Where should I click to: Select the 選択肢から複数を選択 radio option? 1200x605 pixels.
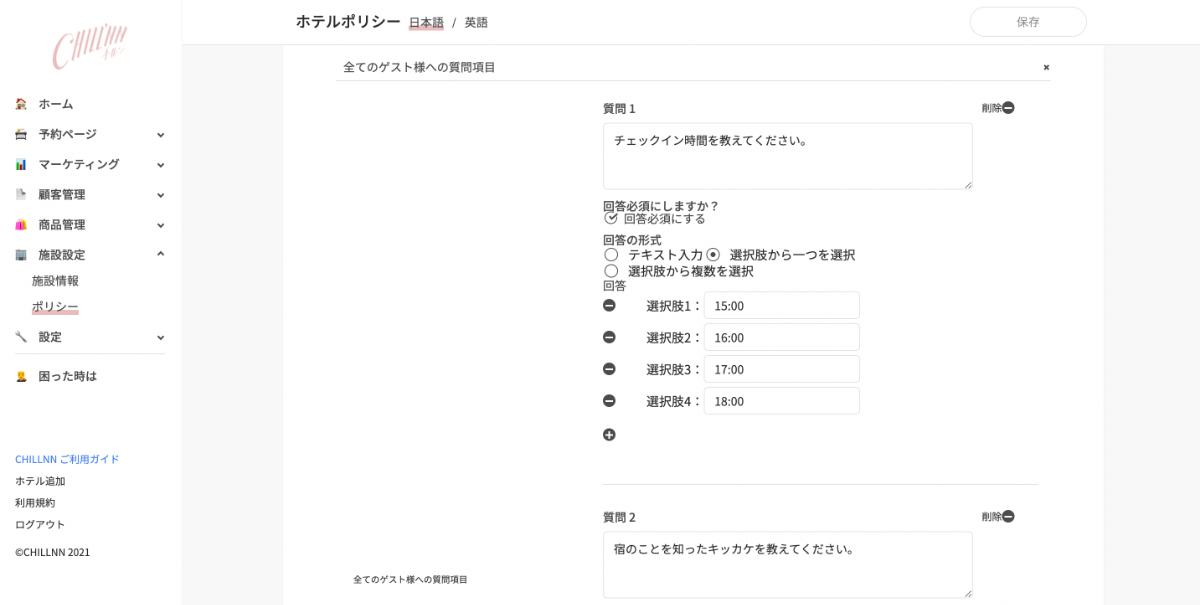(x=611, y=271)
